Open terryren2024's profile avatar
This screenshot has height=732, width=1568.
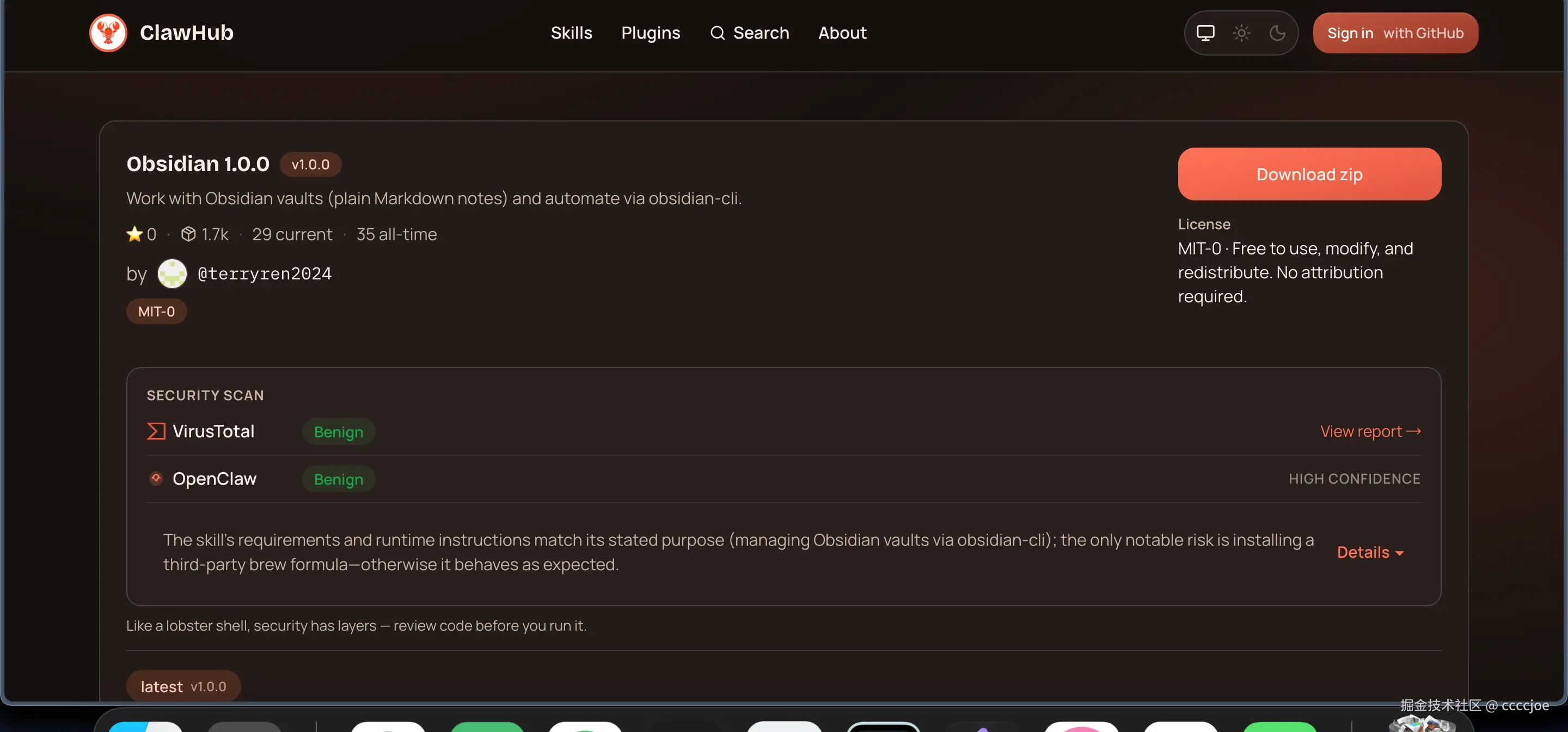pos(172,274)
